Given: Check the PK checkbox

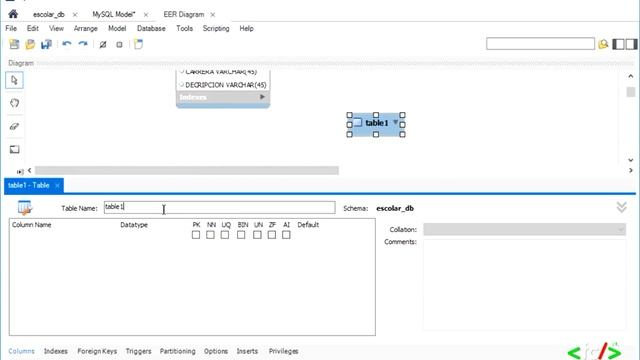Looking at the screenshot, I should tap(196, 235).
